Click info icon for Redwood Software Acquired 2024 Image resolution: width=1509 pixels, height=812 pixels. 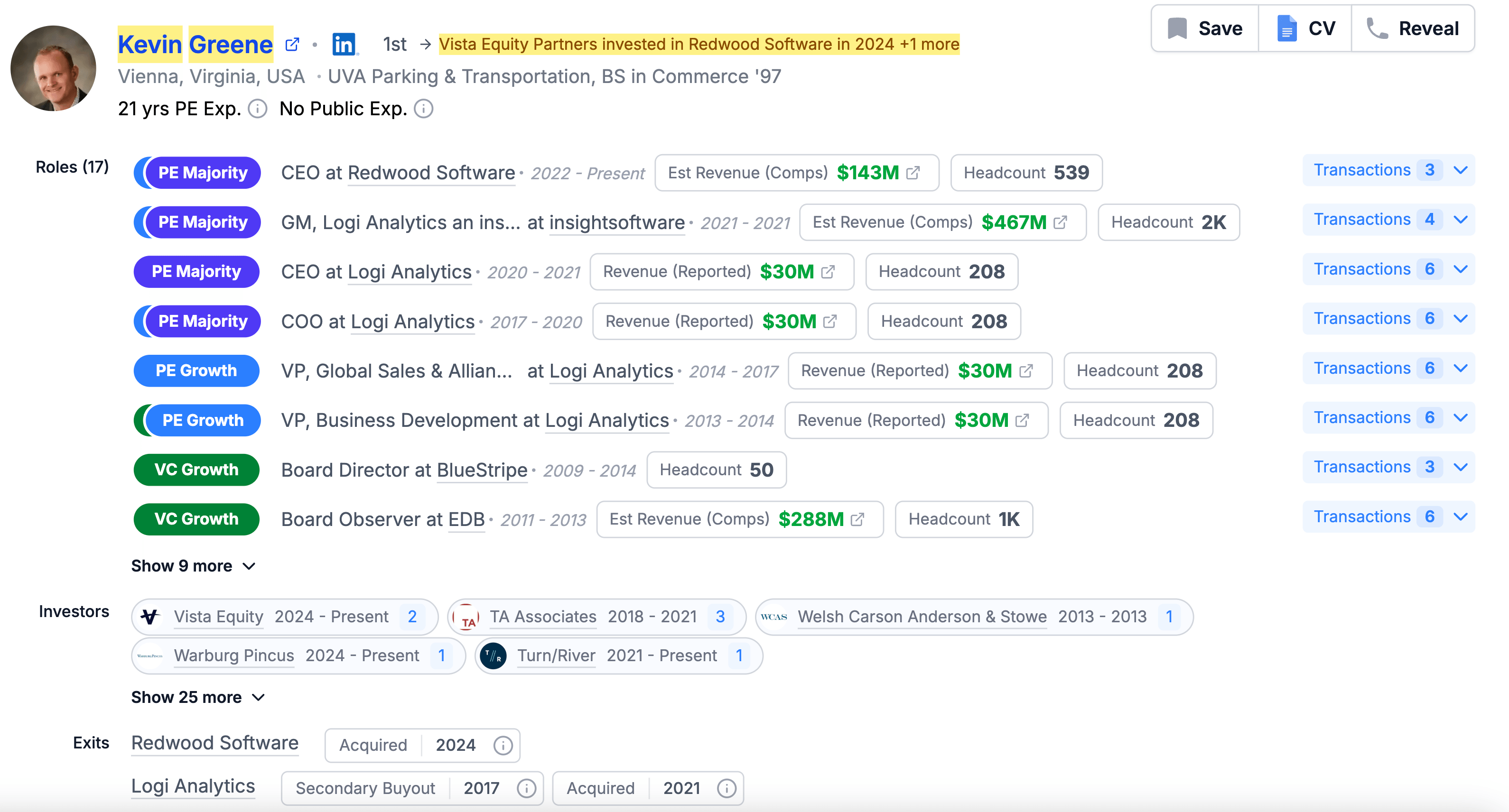[x=503, y=745]
